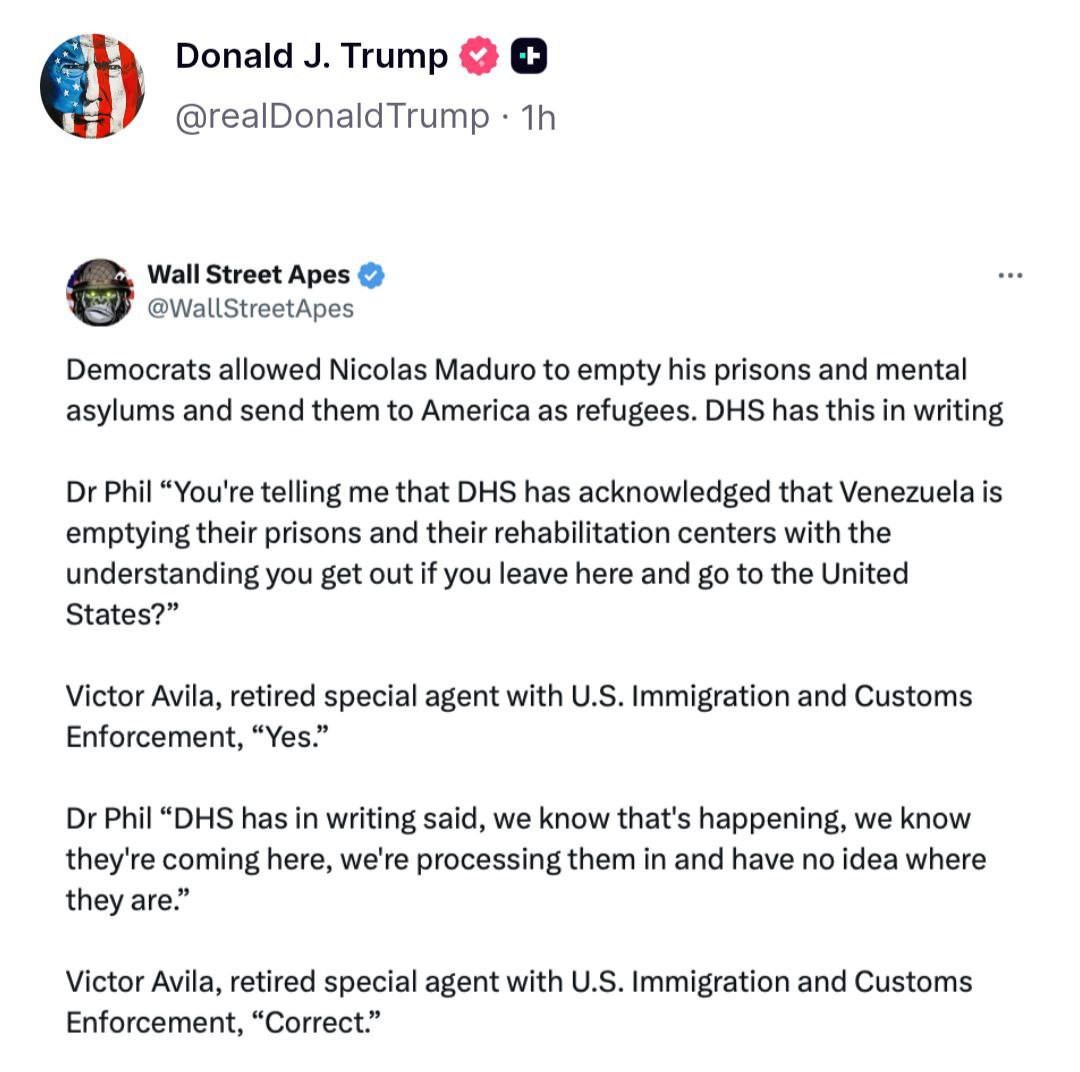The height and width of the screenshot is (1072, 1080).
Task: Open Donald J. Trump's profile avatar
Action: [92, 85]
